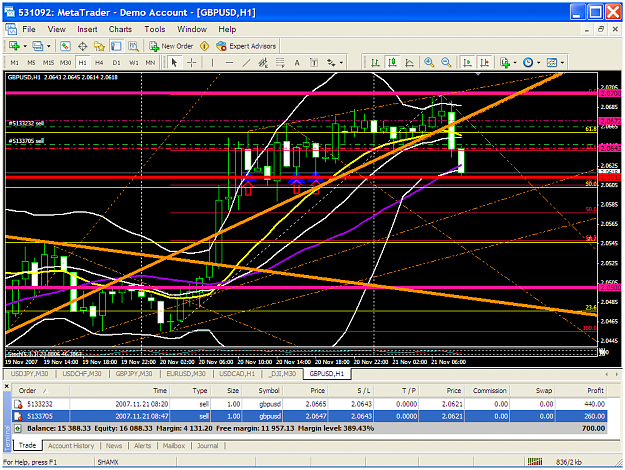Switch chart to Line Chart mode
This screenshot has height=470, width=625.
pos(409,63)
